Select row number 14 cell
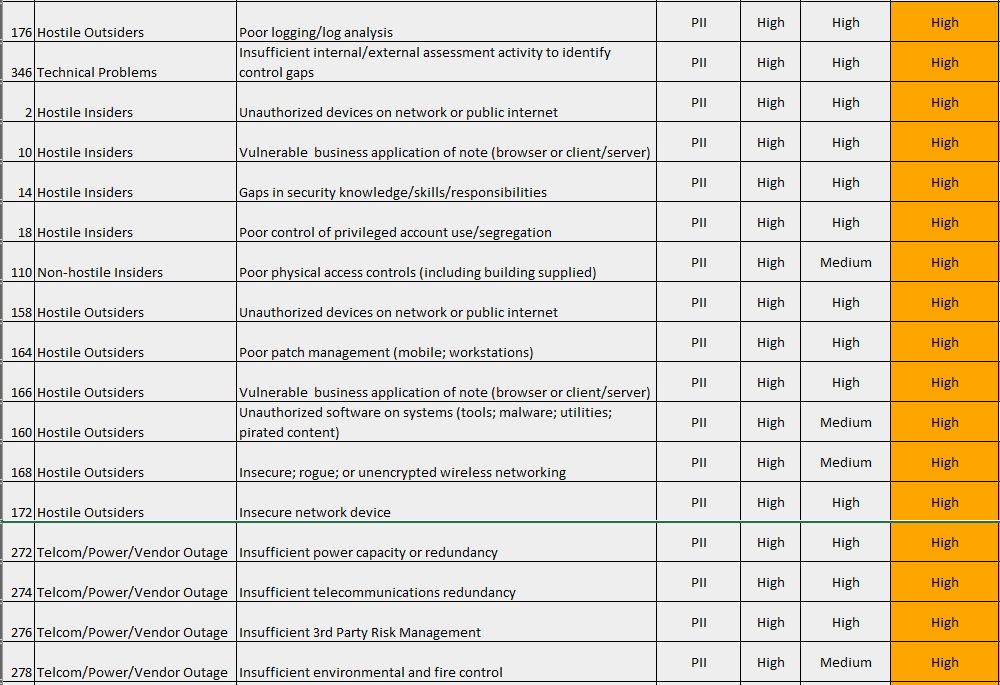 point(18,182)
